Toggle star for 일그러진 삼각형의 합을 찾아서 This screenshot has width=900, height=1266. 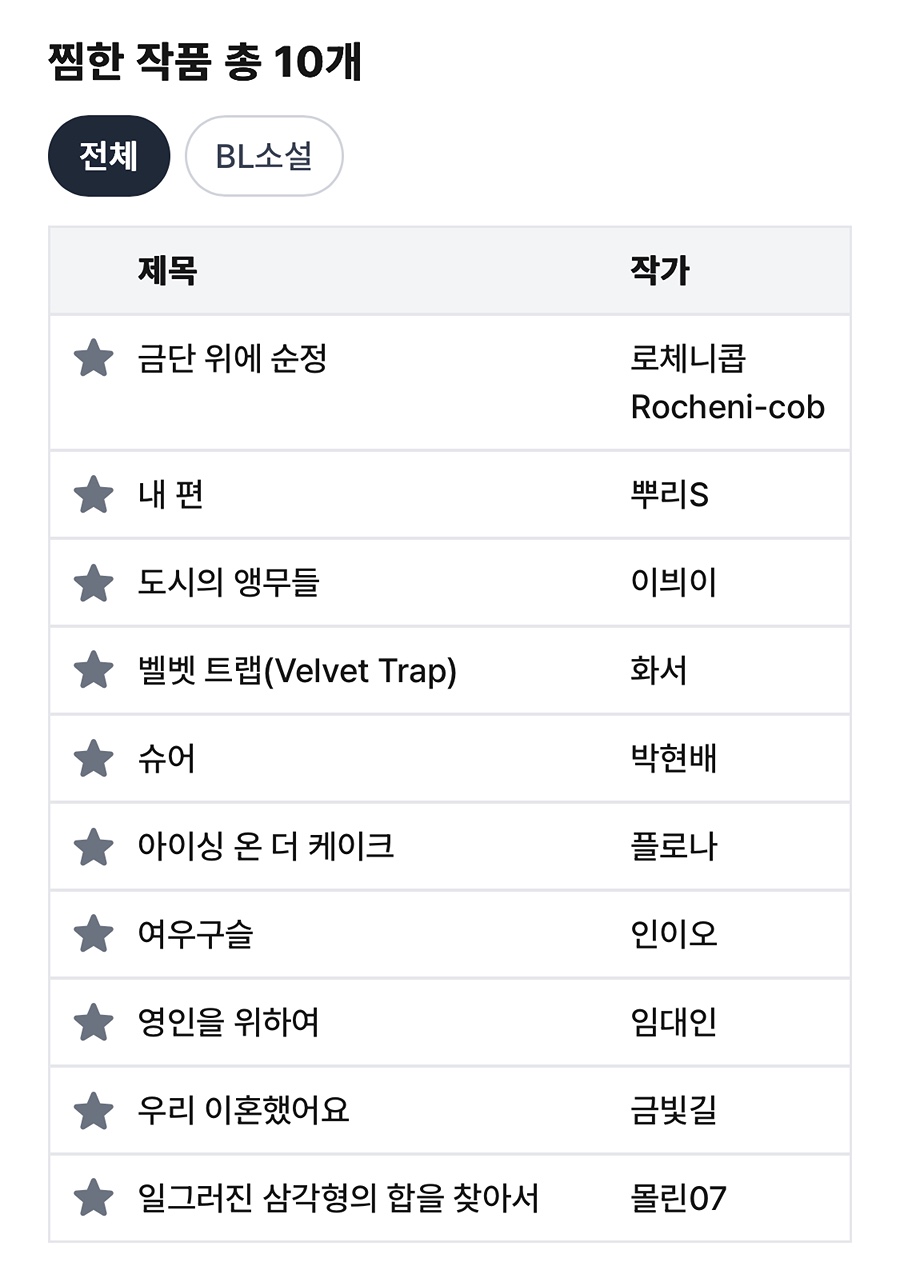[x=93, y=1198]
